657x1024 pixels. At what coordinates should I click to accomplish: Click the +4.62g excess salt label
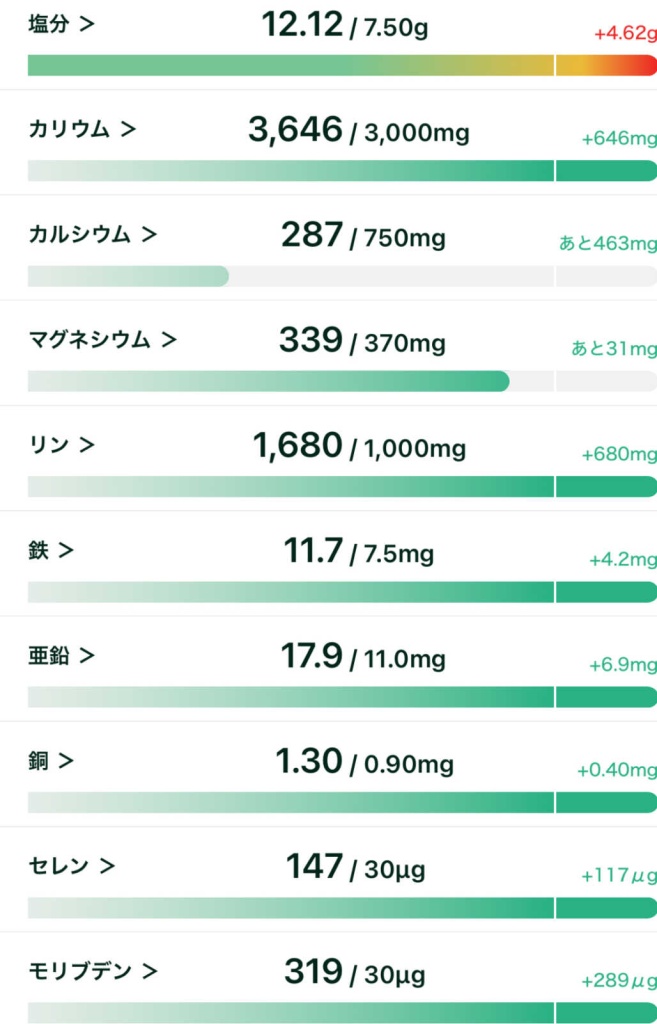(x=625, y=33)
